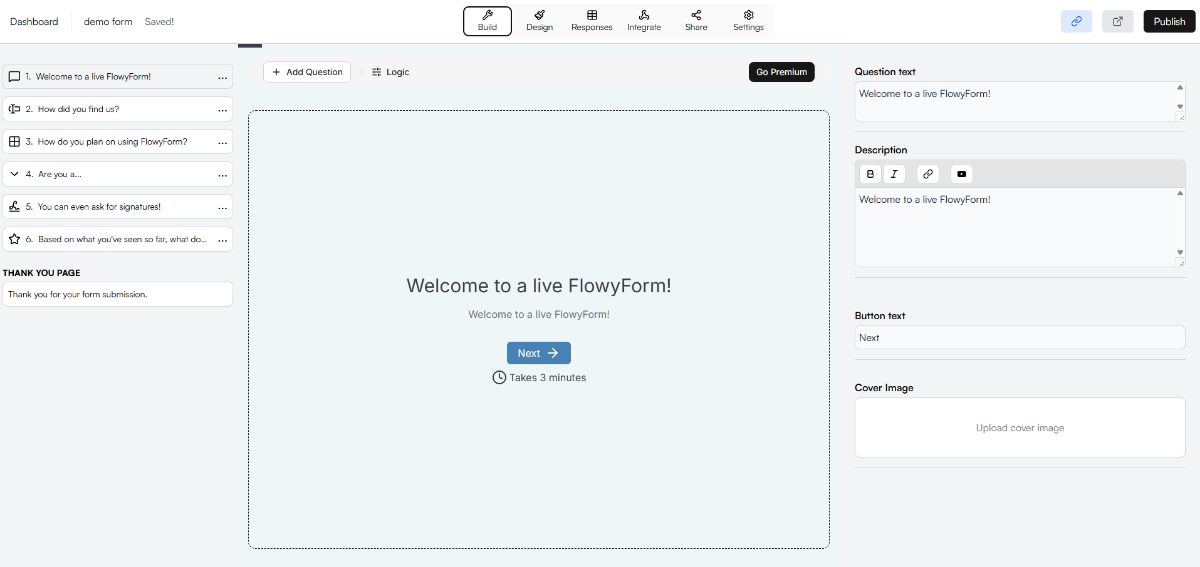The width and height of the screenshot is (1200, 567).
Task: Click the Next button in form preview
Action: click(x=539, y=353)
